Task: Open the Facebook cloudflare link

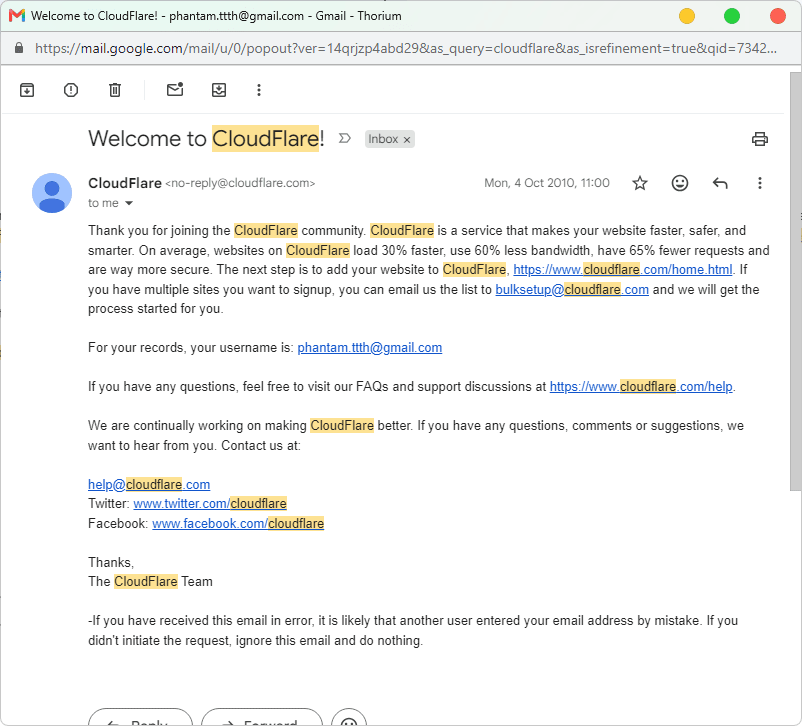Action: click(238, 524)
